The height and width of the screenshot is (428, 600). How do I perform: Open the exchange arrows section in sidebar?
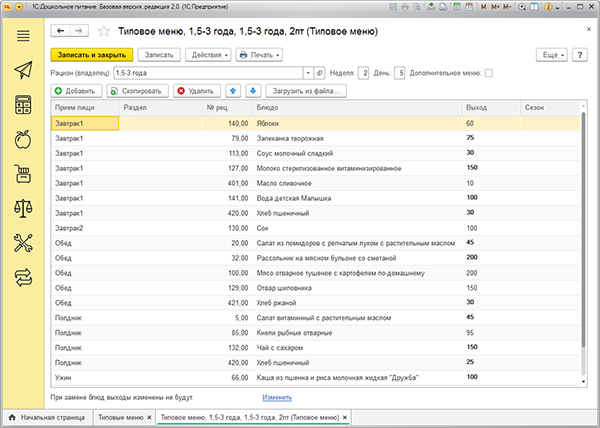coord(23,277)
